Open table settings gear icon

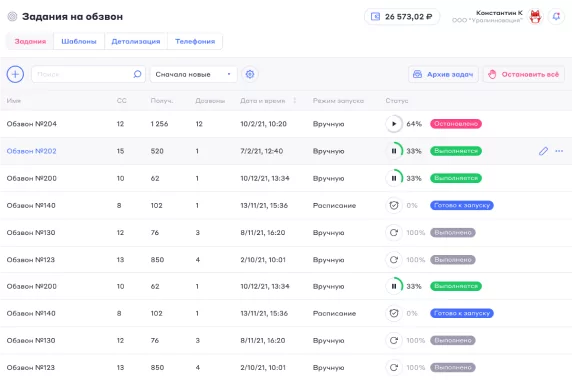tap(250, 74)
